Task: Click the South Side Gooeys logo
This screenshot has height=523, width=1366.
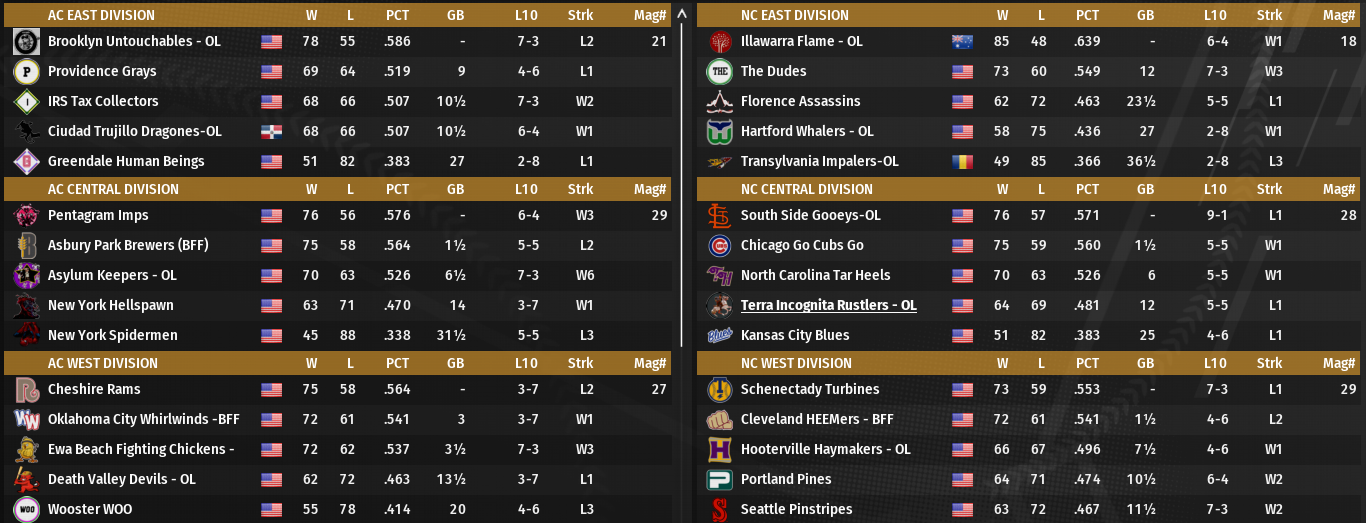Action: [x=719, y=216]
